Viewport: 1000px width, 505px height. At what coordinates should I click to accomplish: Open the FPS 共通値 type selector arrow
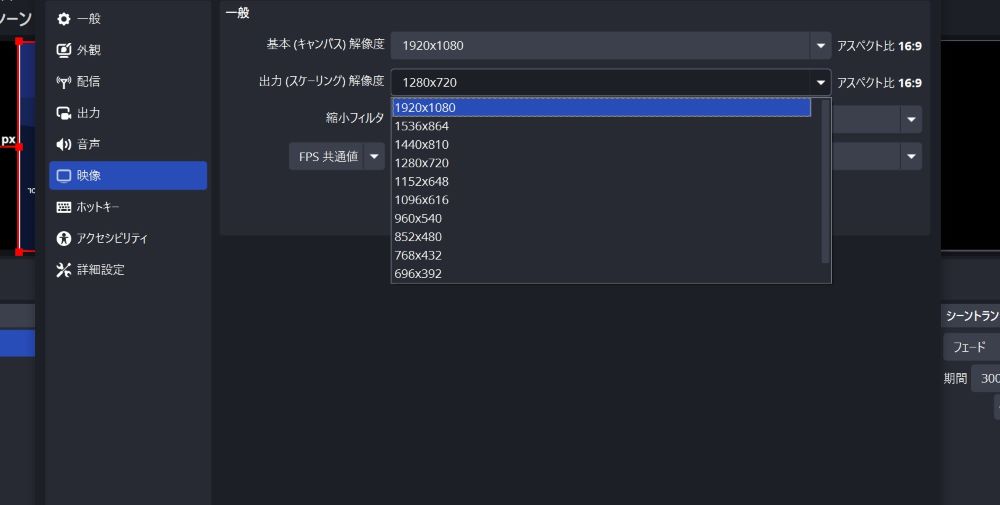374,156
